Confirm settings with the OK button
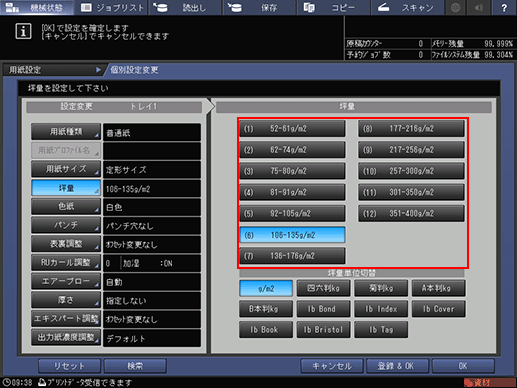This screenshot has width=517, height=388. click(x=463, y=366)
